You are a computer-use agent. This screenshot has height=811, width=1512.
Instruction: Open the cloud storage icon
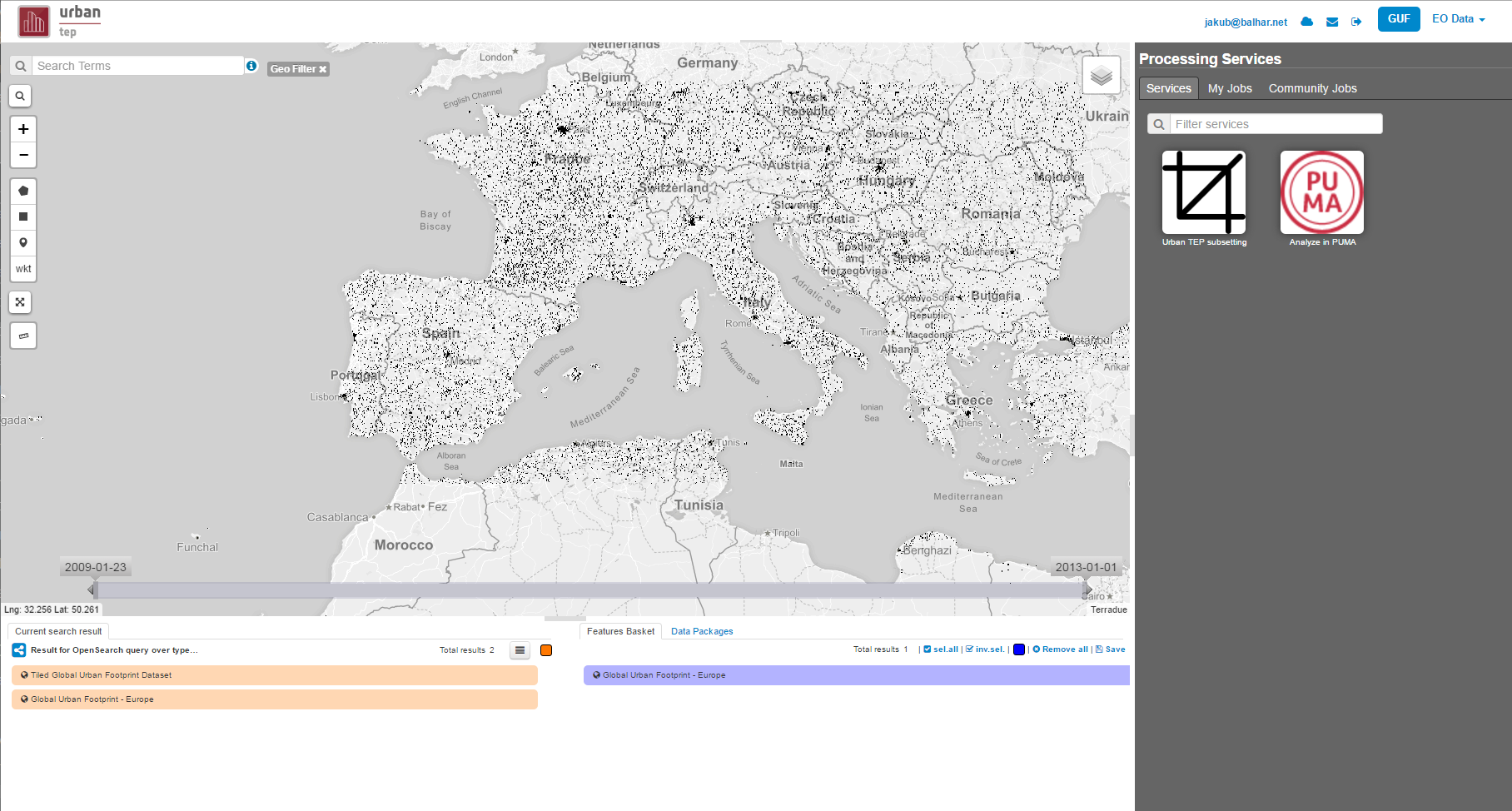pyautogui.click(x=1307, y=22)
